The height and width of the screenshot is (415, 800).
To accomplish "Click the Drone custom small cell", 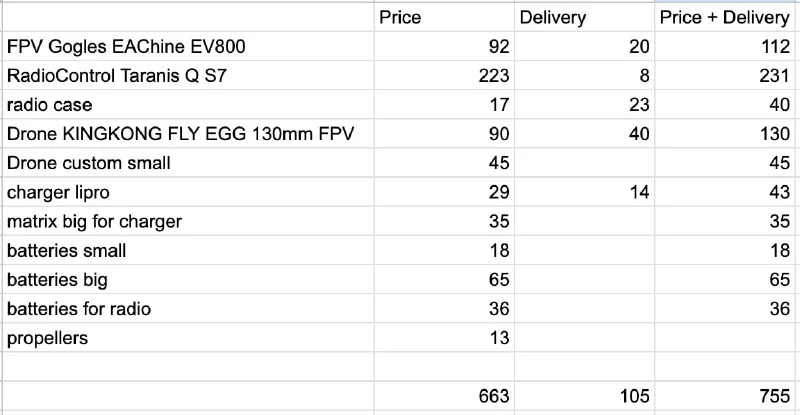I will point(188,163).
